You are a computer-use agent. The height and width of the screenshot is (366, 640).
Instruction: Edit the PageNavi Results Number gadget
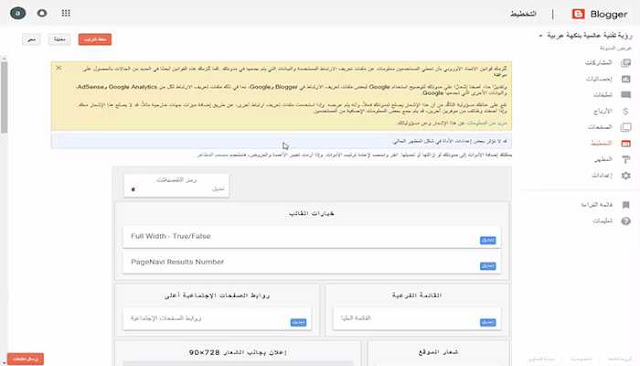pyautogui.click(x=488, y=266)
